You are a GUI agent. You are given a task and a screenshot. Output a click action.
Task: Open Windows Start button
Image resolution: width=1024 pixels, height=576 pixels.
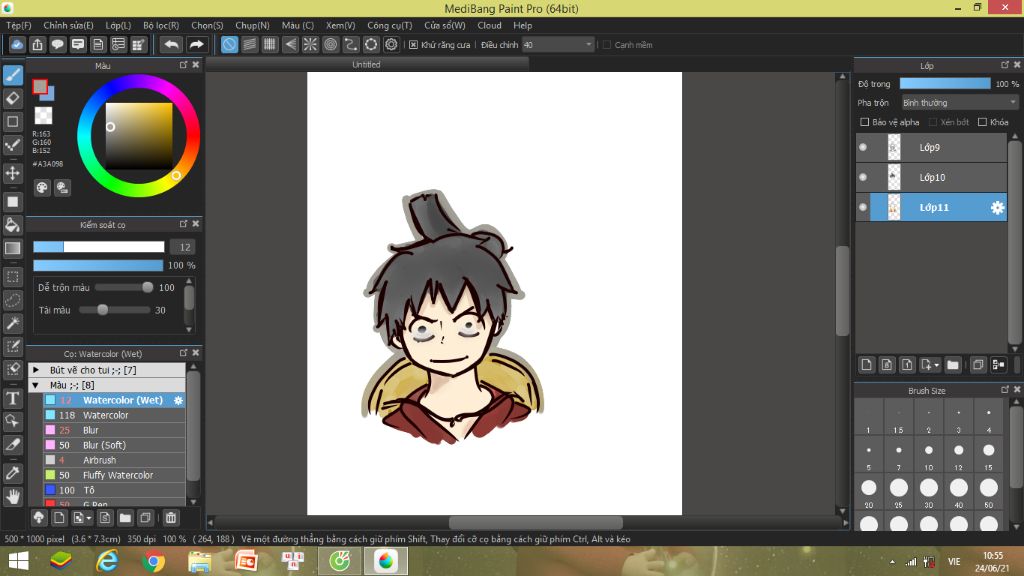pyautogui.click(x=18, y=561)
